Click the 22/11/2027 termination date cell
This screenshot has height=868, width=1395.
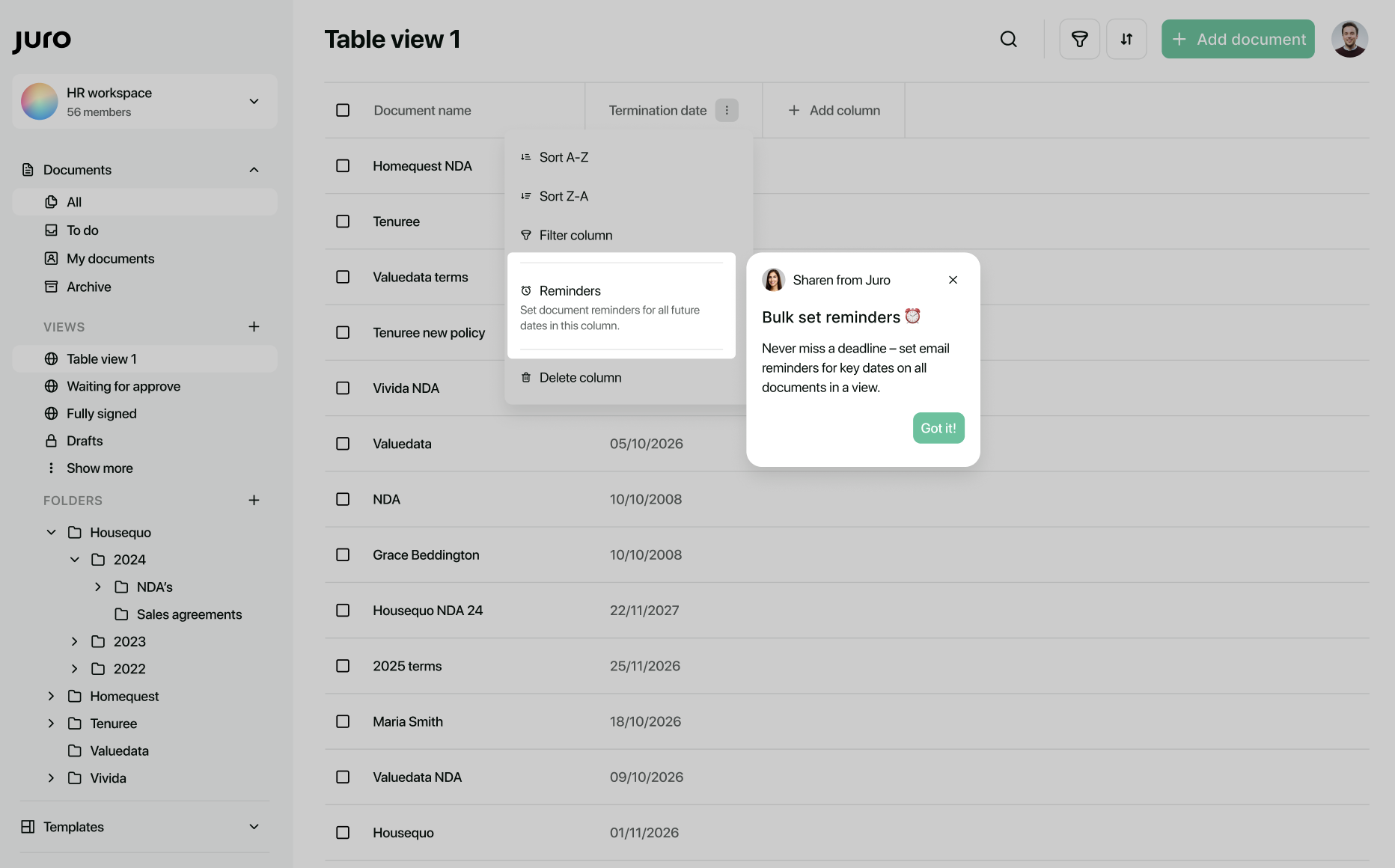pos(644,611)
